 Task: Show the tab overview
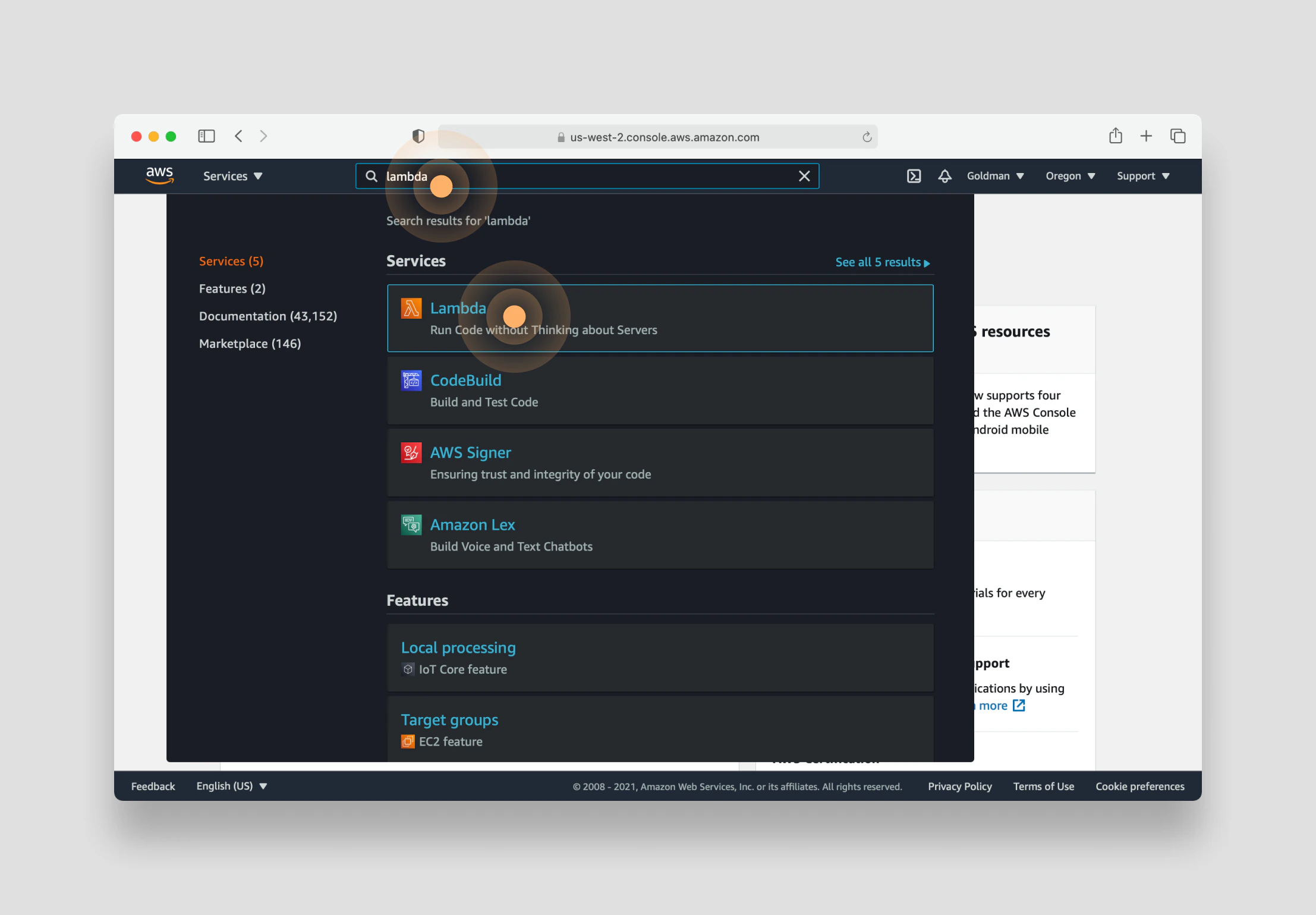click(x=1178, y=136)
